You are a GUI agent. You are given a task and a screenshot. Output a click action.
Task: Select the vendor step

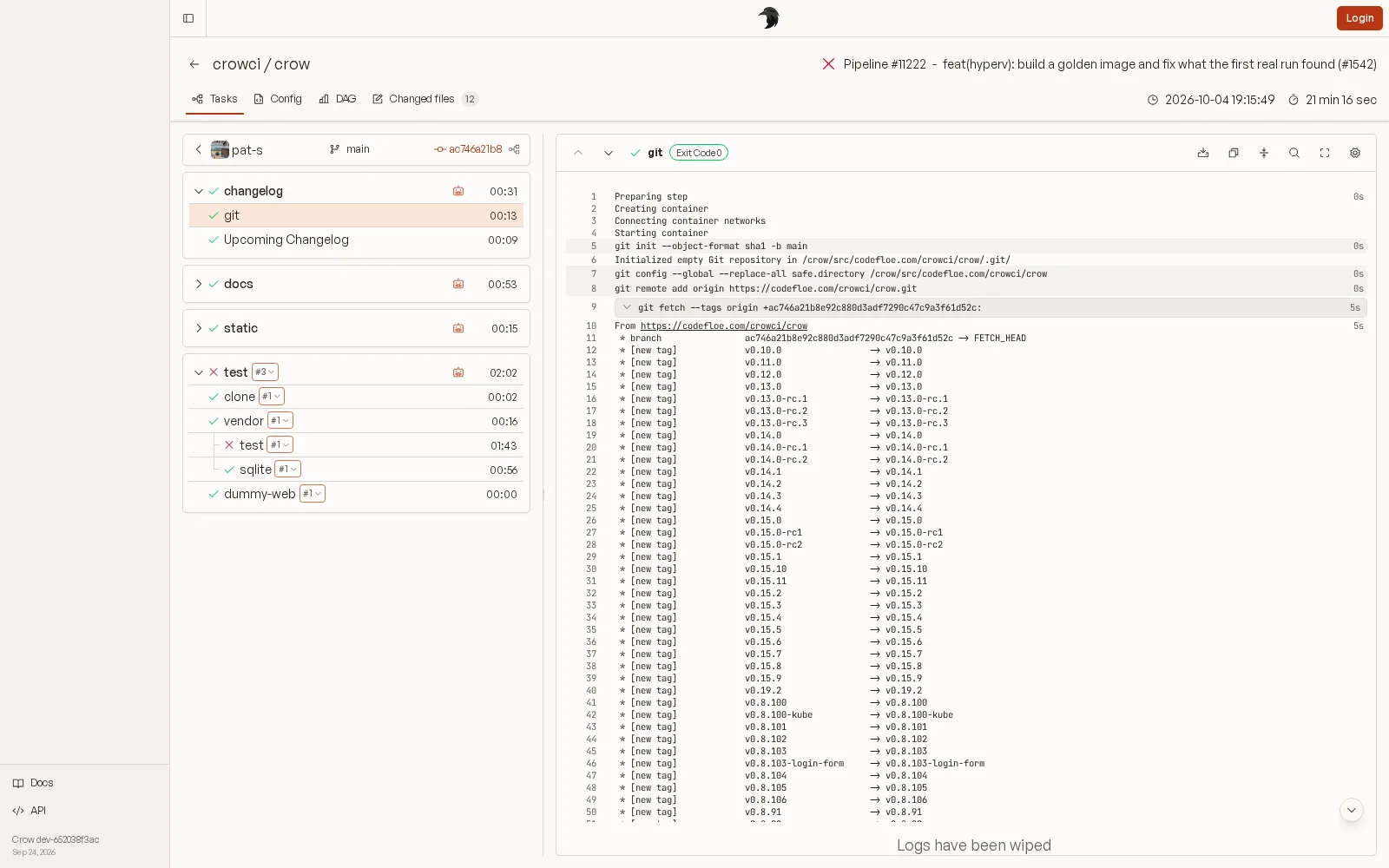pyautogui.click(x=356, y=421)
